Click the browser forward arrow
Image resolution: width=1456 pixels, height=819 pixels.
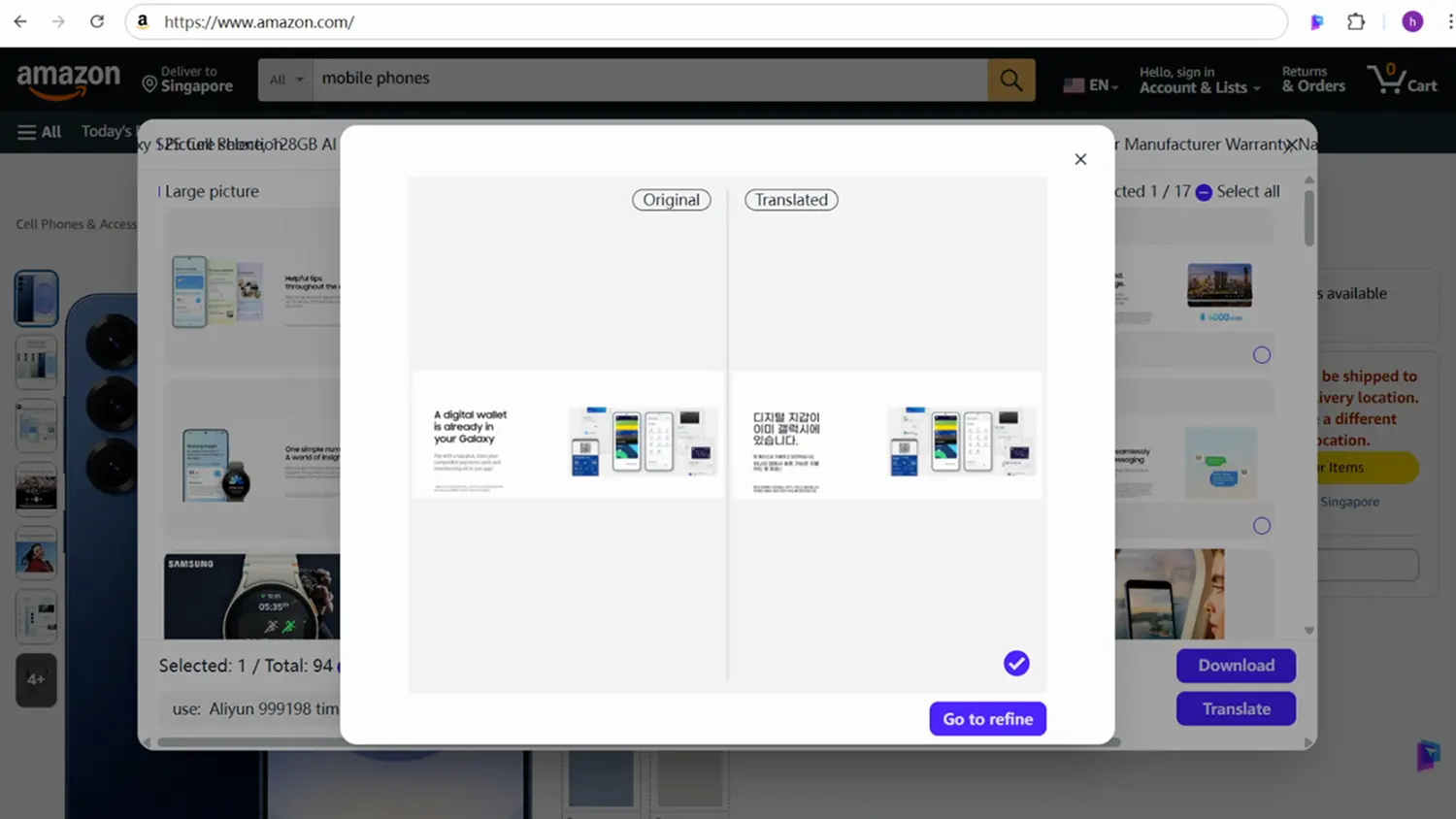[58, 21]
